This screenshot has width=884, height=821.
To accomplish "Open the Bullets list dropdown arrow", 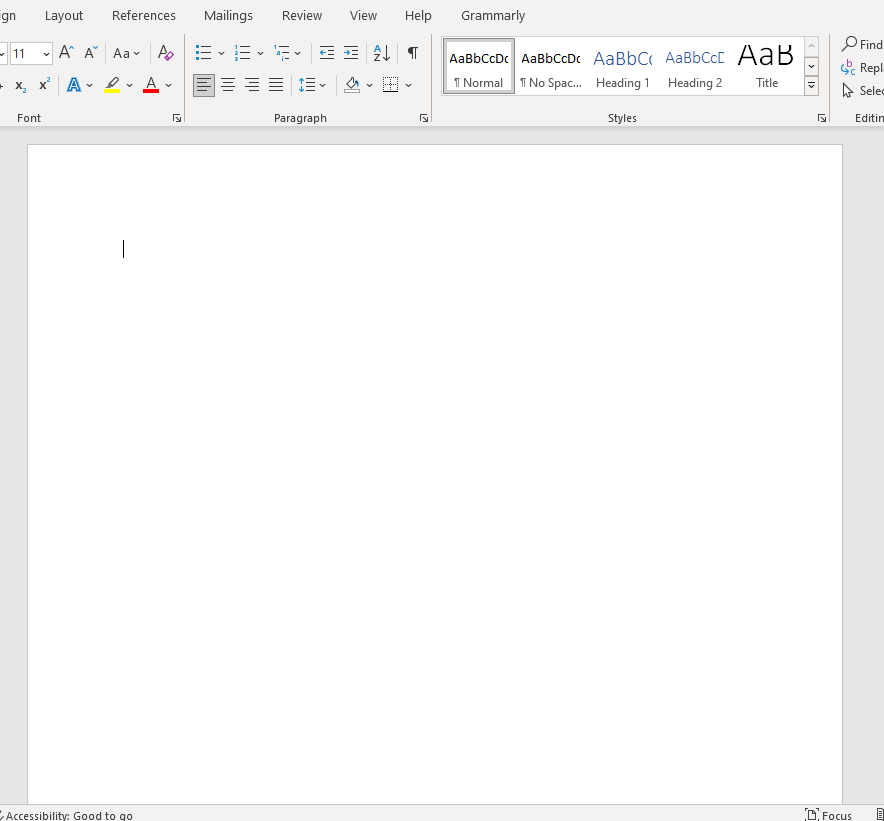I will point(221,52).
